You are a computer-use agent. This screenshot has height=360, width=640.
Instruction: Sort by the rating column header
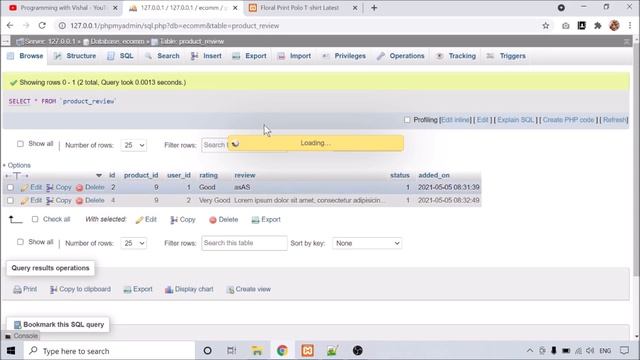click(208, 175)
